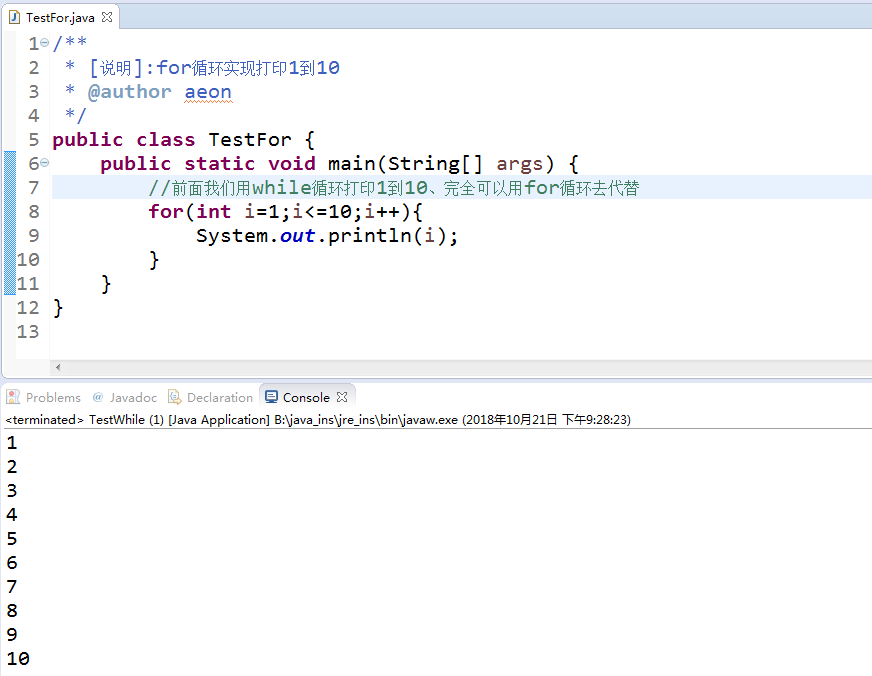The height and width of the screenshot is (676, 872).
Task: Click the underlined word aeon
Action: point(208,92)
